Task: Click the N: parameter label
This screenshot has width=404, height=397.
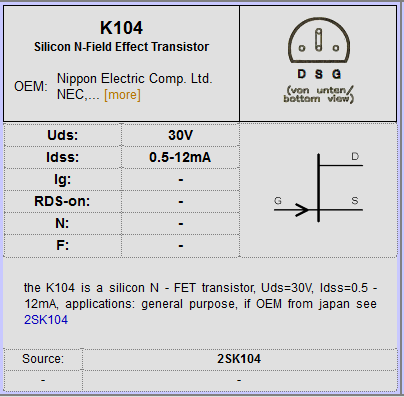Action: (62, 223)
